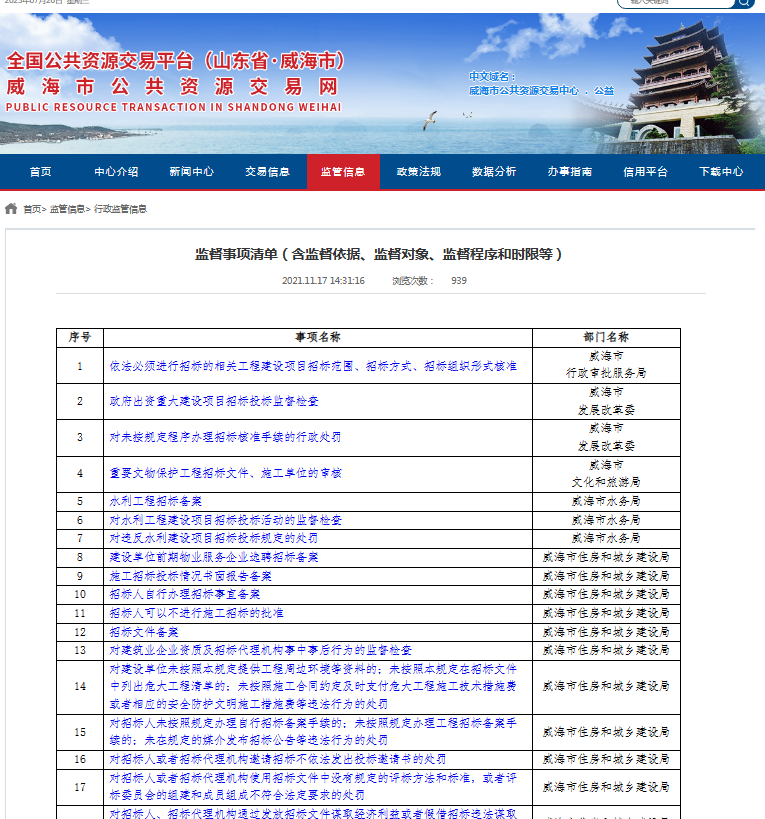Image resolution: width=765 pixels, height=819 pixels.
Task: Click the 行政监管信息 breadcrumb link
Action: [120, 209]
